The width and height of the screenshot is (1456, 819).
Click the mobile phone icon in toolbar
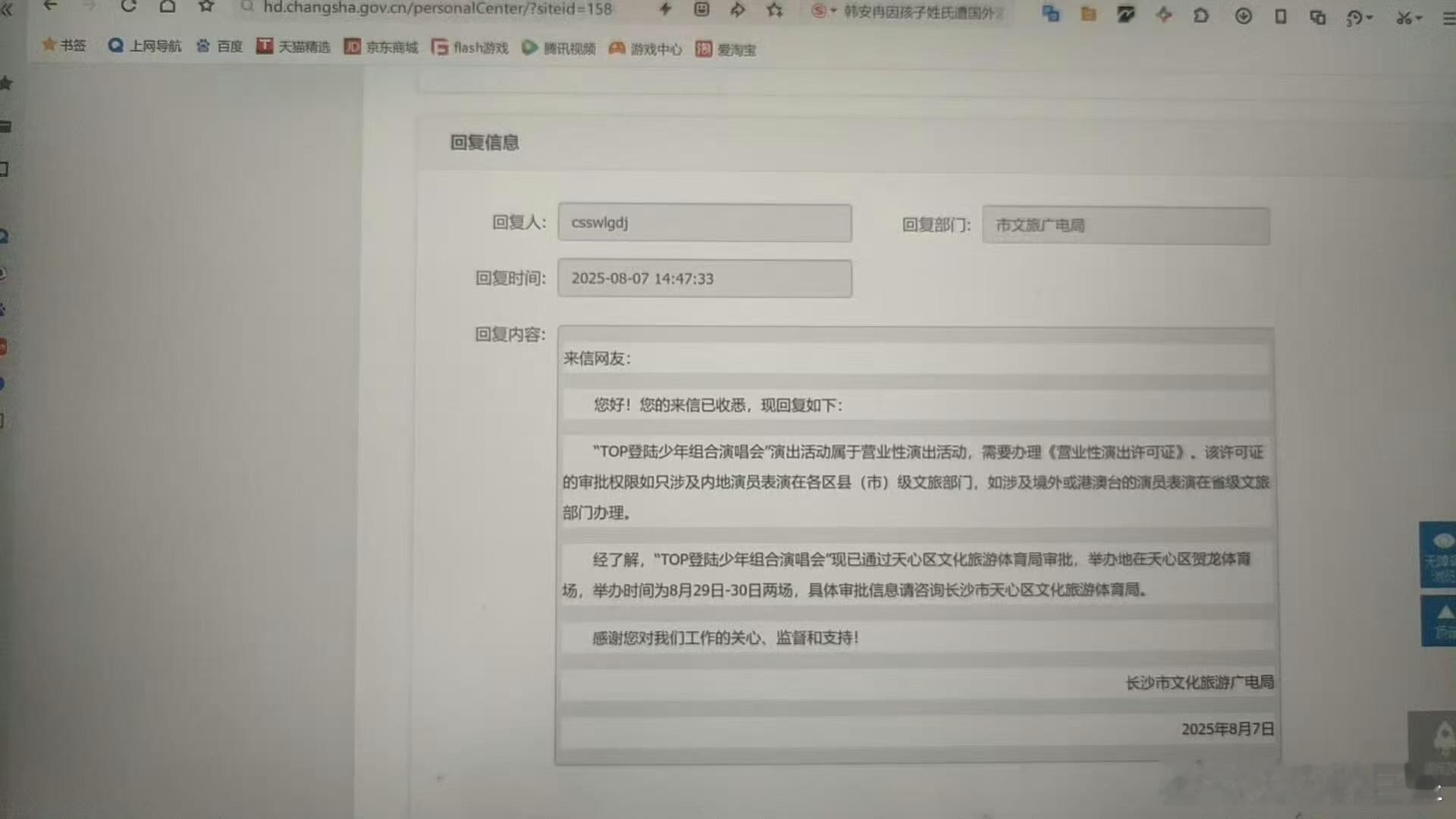(1281, 16)
